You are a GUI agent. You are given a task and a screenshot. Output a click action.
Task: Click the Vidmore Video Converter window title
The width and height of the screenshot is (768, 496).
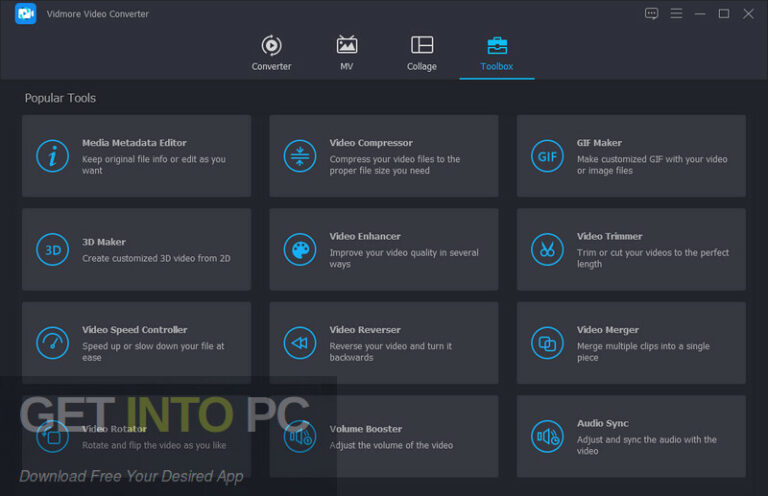(x=98, y=14)
